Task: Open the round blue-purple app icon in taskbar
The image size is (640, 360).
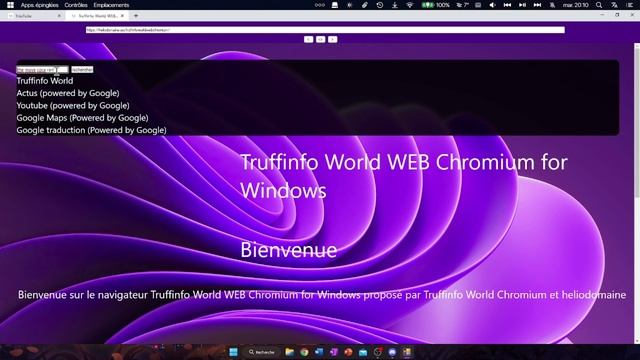Action: coord(392,352)
